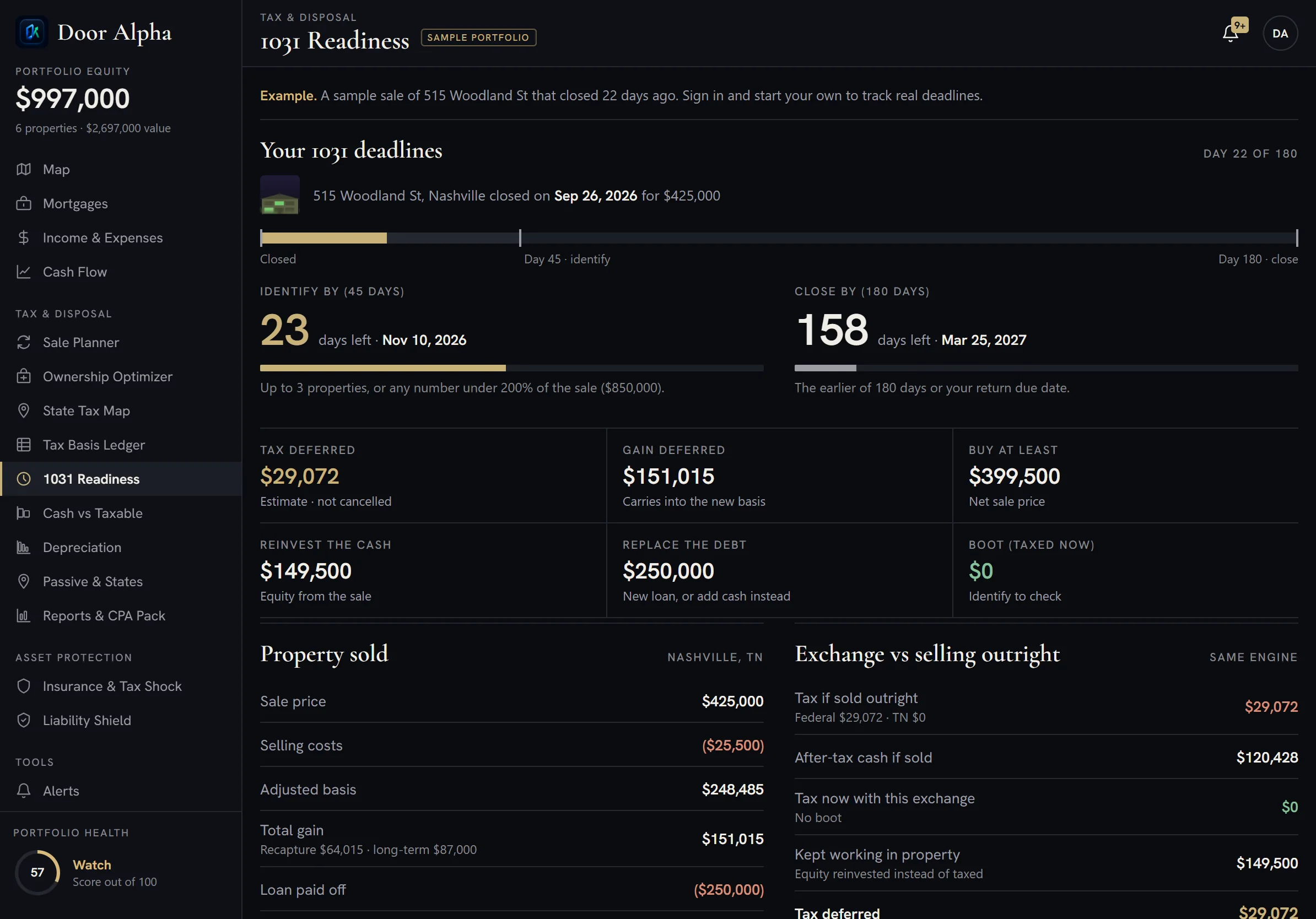1316x919 pixels.
Task: Click the Ownership Optimizer icon
Action: (24, 376)
